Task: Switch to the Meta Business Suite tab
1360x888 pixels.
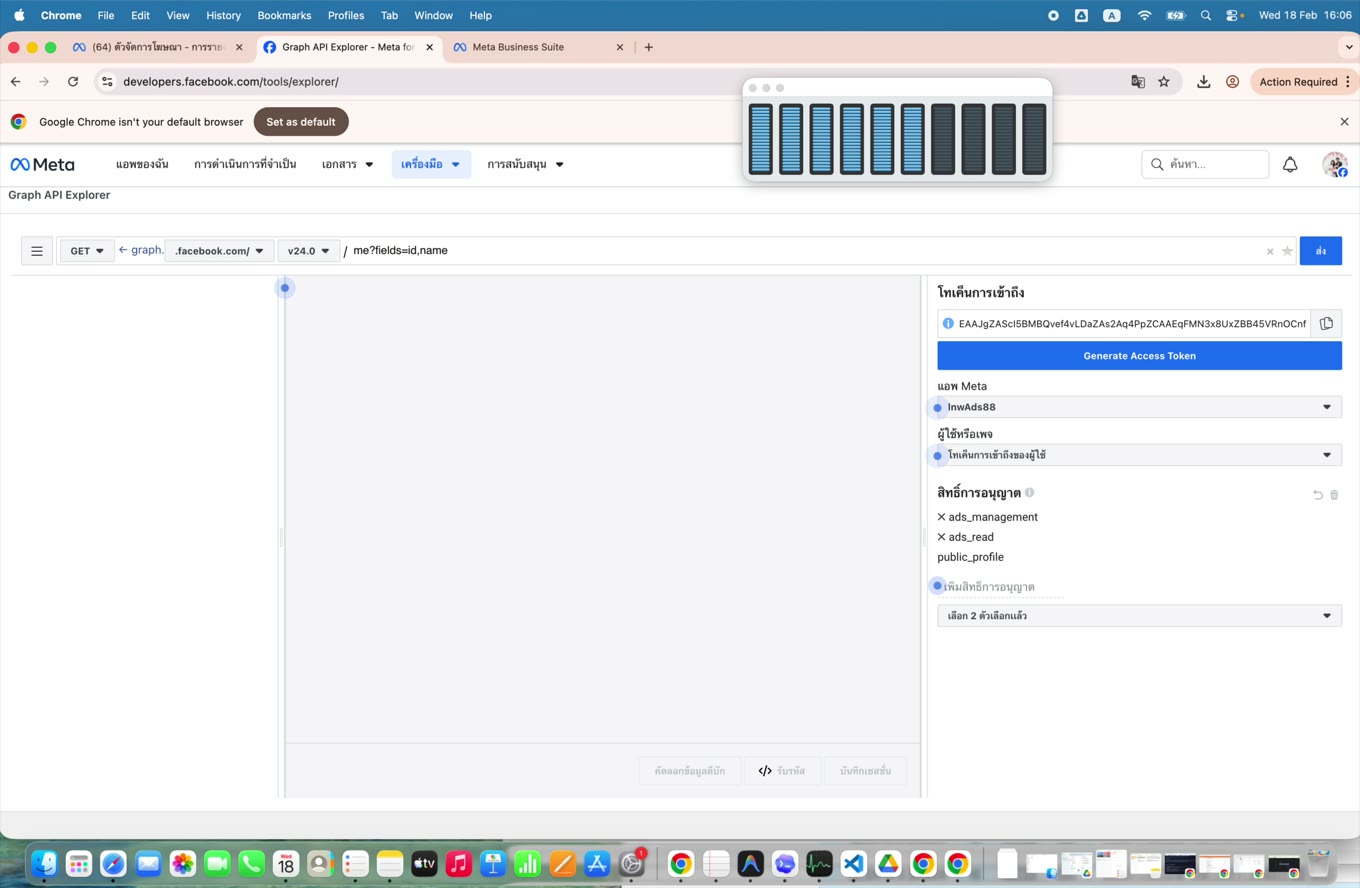Action: 537,47
